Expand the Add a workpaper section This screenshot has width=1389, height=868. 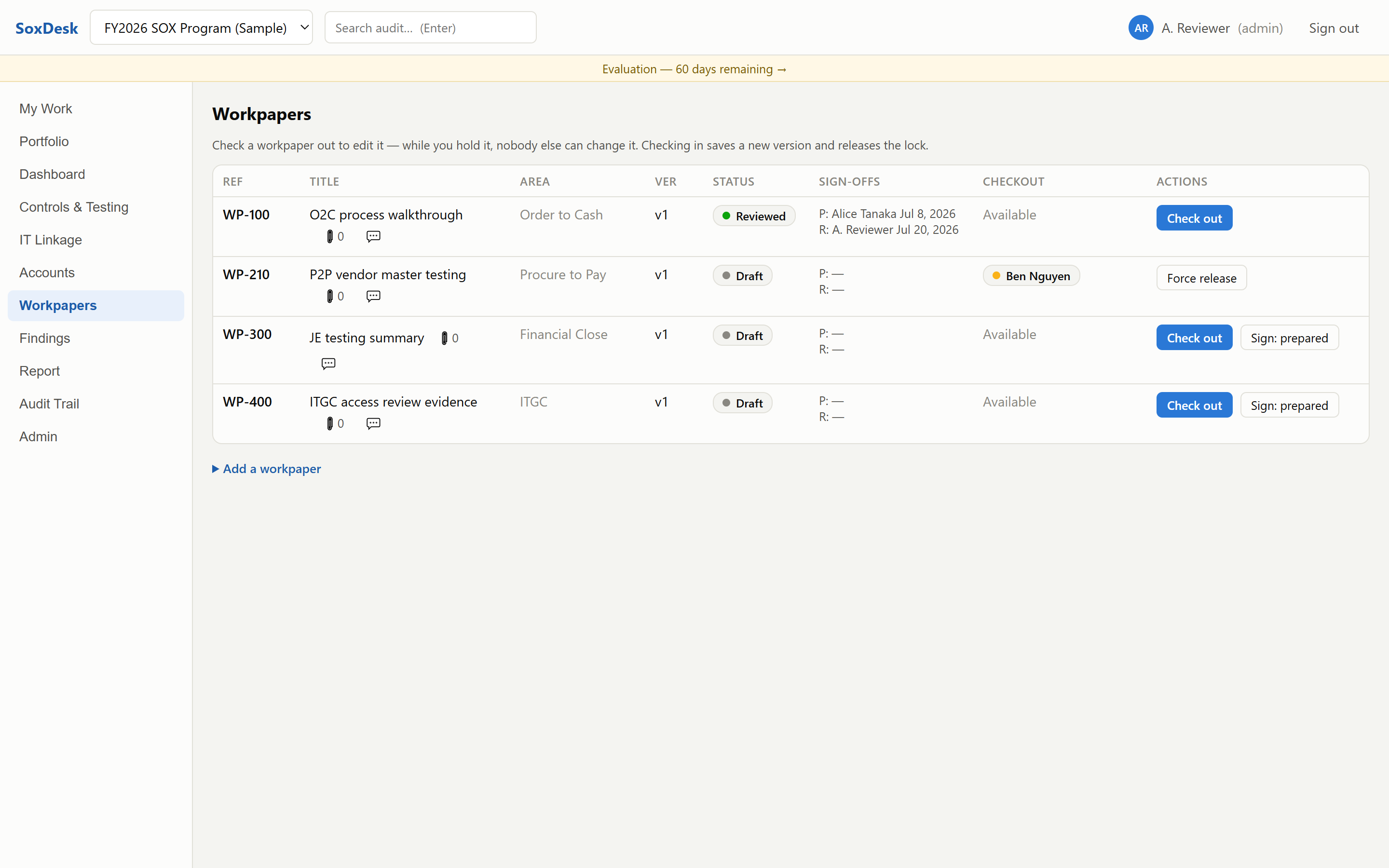point(266,469)
